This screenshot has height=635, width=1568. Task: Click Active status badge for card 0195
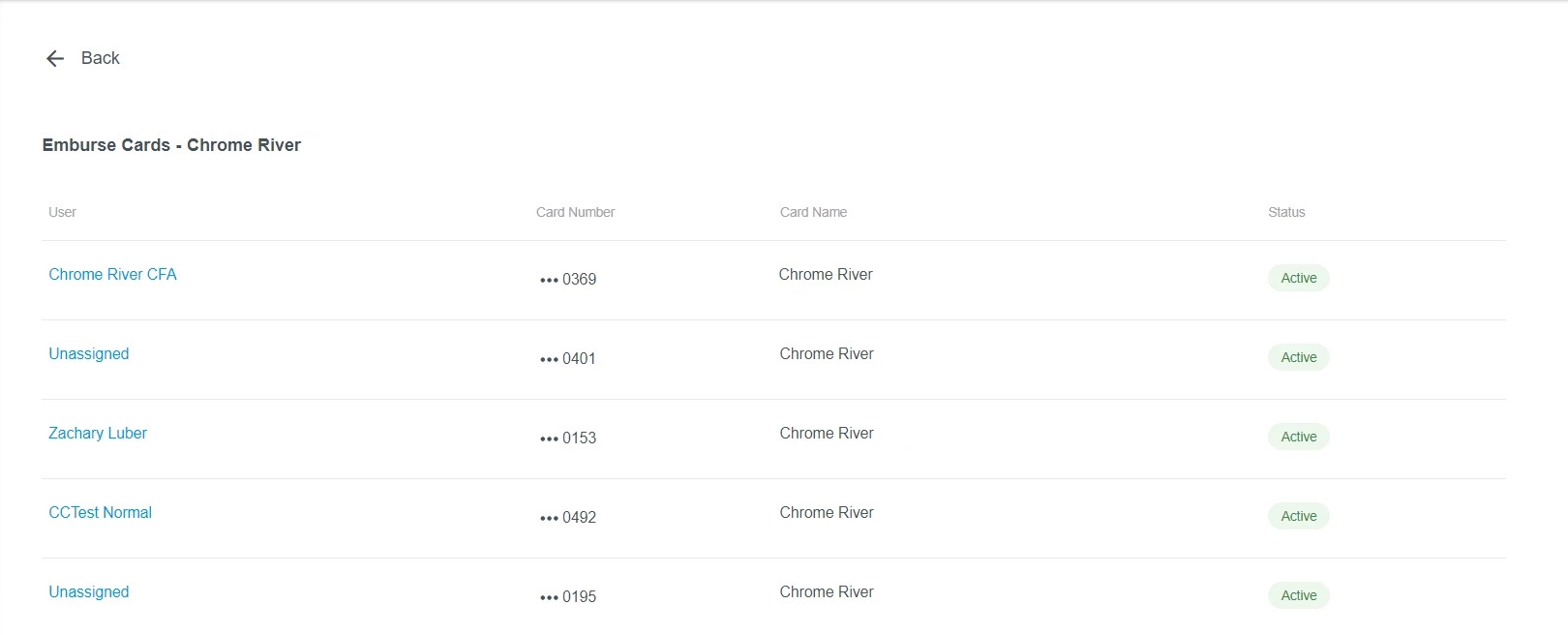pyautogui.click(x=1298, y=596)
